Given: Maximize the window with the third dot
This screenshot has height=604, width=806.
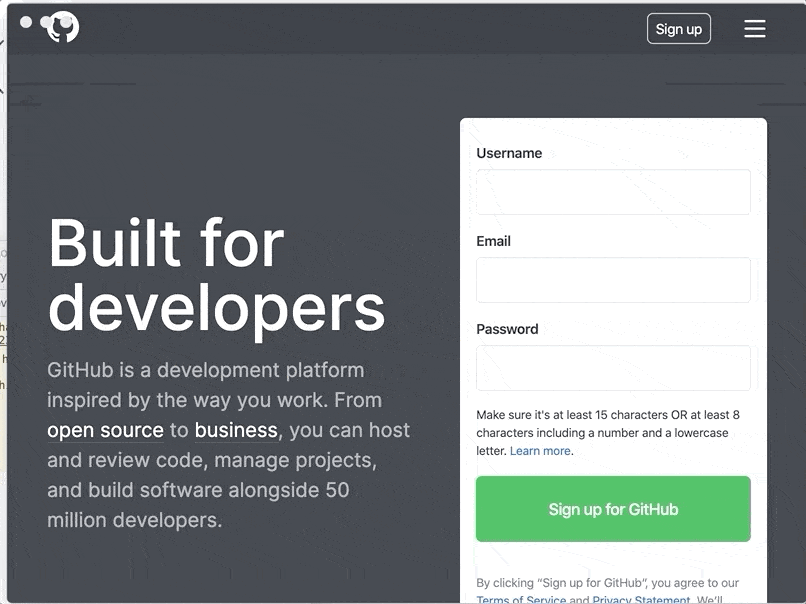Looking at the screenshot, I should click(67, 22).
